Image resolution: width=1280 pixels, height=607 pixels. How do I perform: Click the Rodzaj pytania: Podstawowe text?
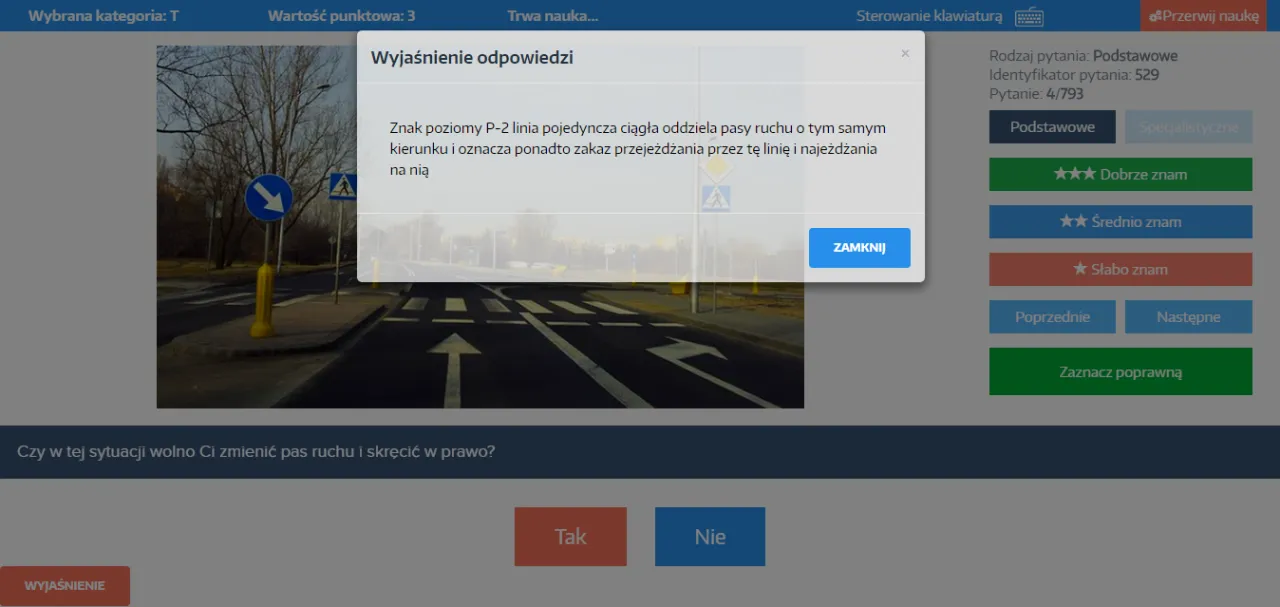coord(1083,56)
